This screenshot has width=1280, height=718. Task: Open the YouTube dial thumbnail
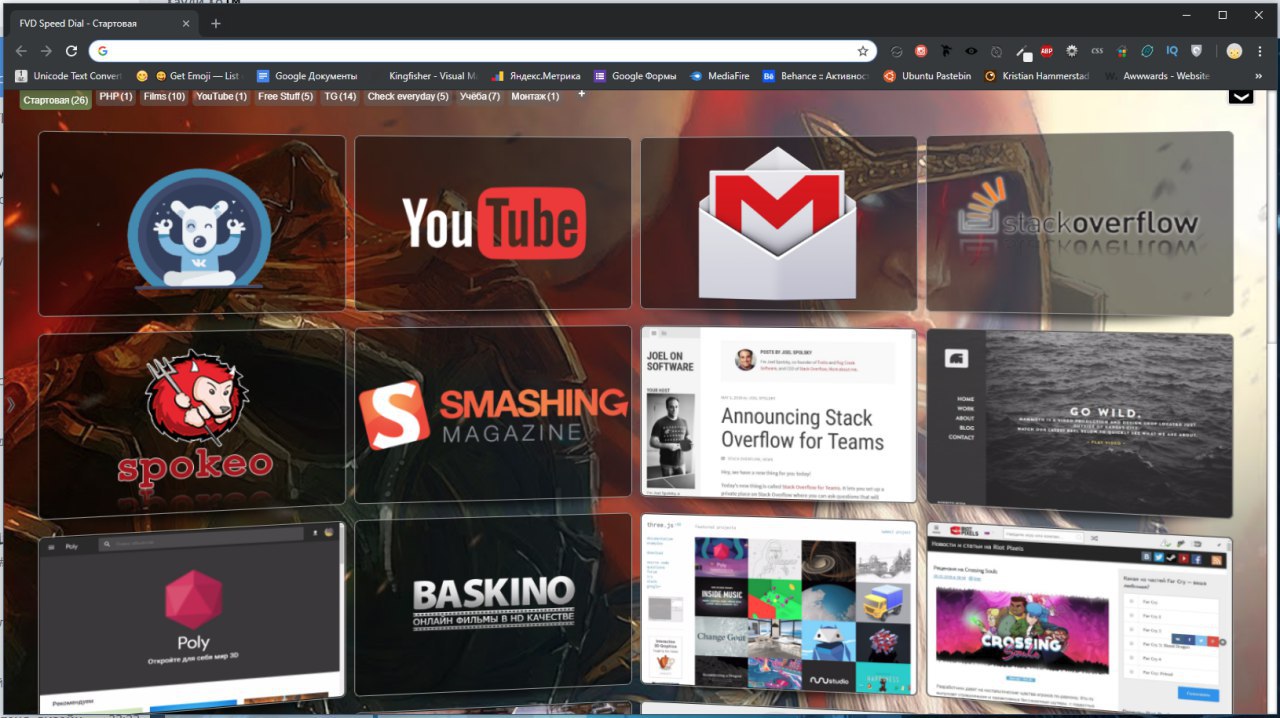(493, 223)
